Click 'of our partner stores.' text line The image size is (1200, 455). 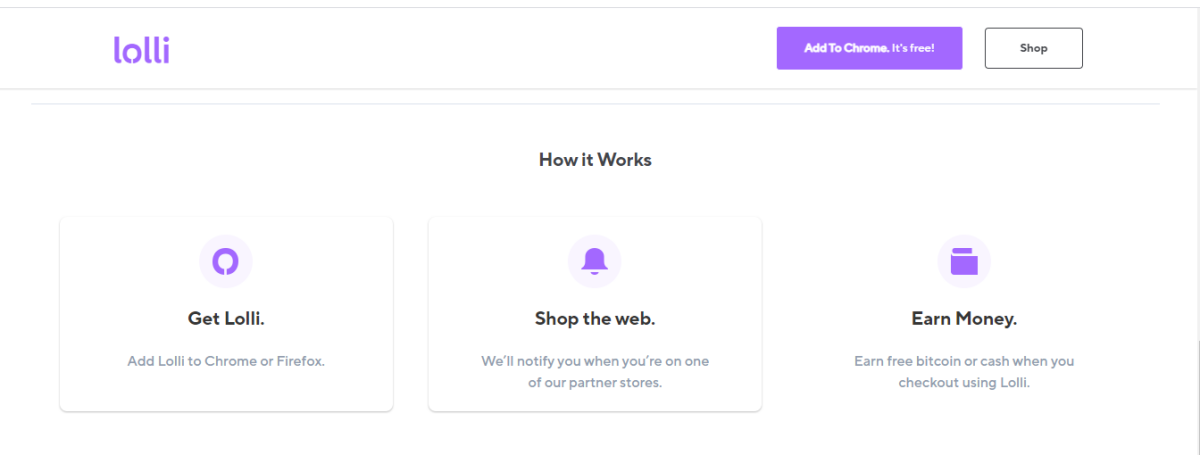pyautogui.click(x=595, y=382)
